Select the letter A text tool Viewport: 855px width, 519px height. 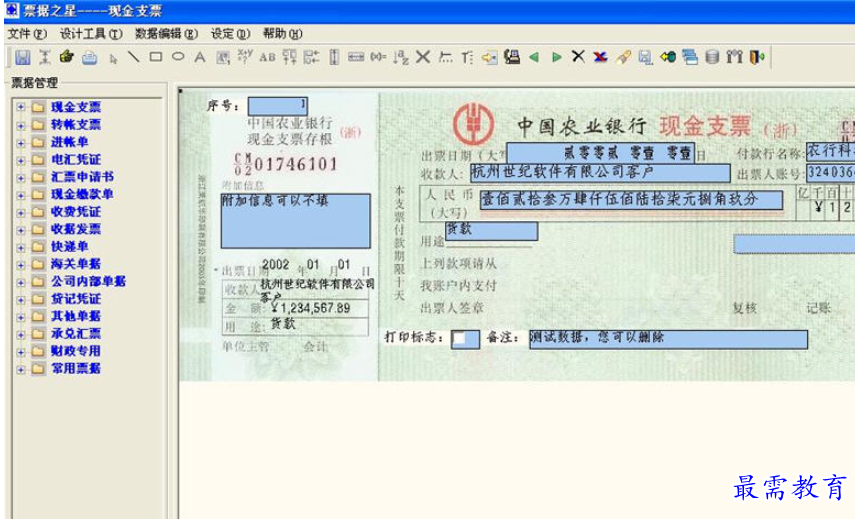[200, 57]
